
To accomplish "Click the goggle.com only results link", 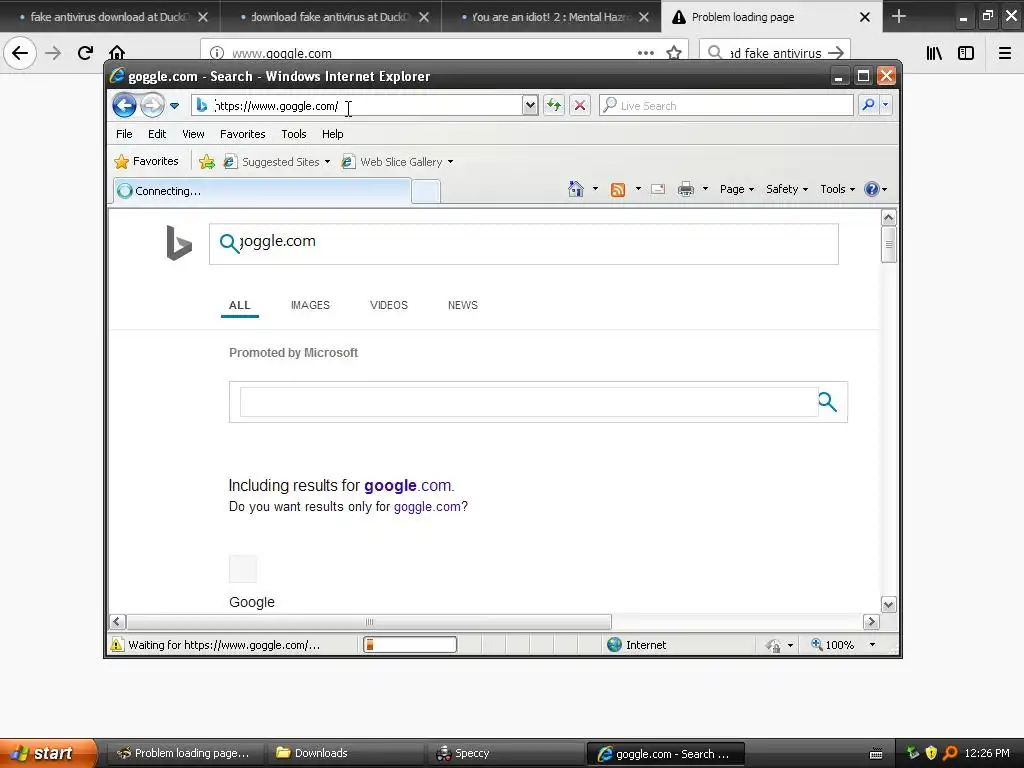I will 427,506.
